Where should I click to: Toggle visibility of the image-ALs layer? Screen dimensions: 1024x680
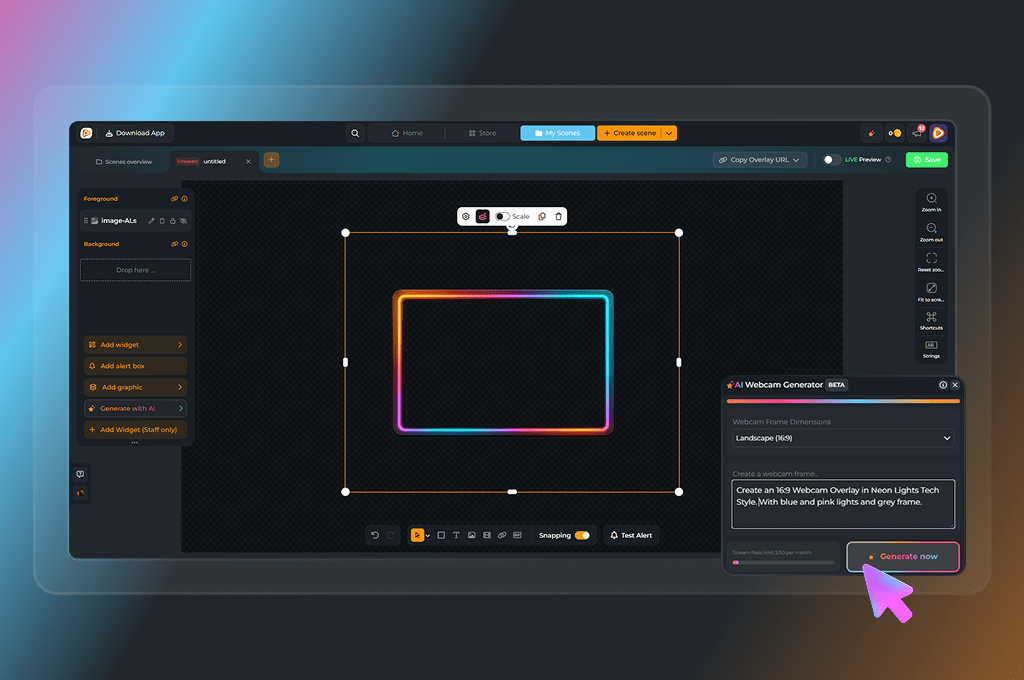183,220
